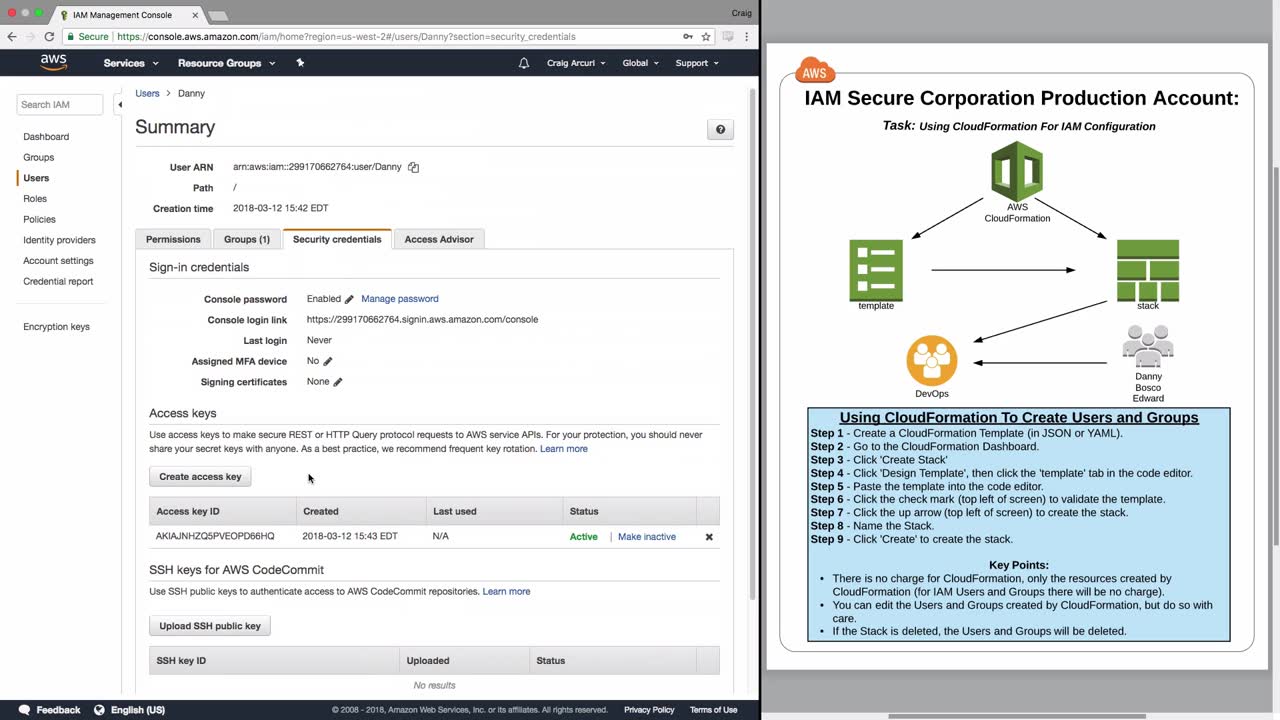Screen dimensions: 1280x720
Task: Open the Resource Groups dropdown
Action: pos(226,63)
